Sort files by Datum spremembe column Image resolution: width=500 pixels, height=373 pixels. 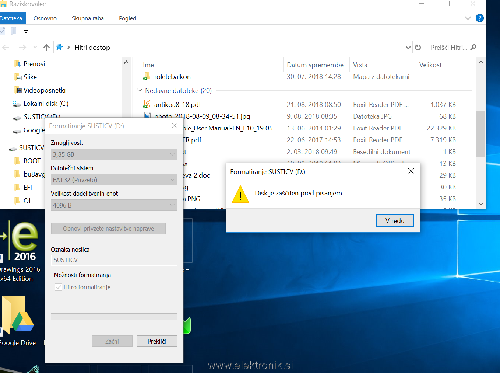(315, 65)
